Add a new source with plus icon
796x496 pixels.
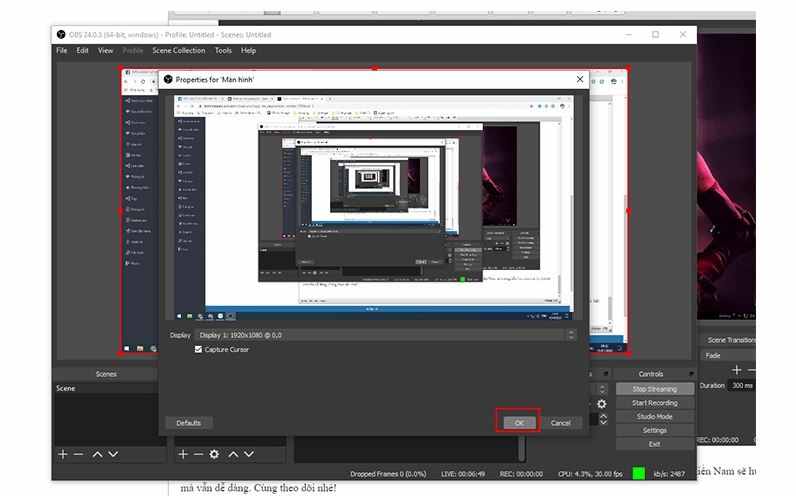pos(182,454)
